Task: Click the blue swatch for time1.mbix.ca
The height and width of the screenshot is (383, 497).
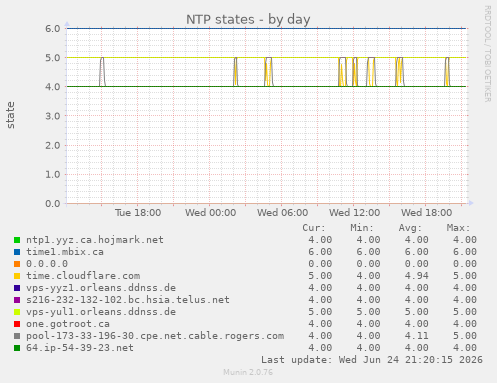Action: pyautogui.click(x=17, y=252)
